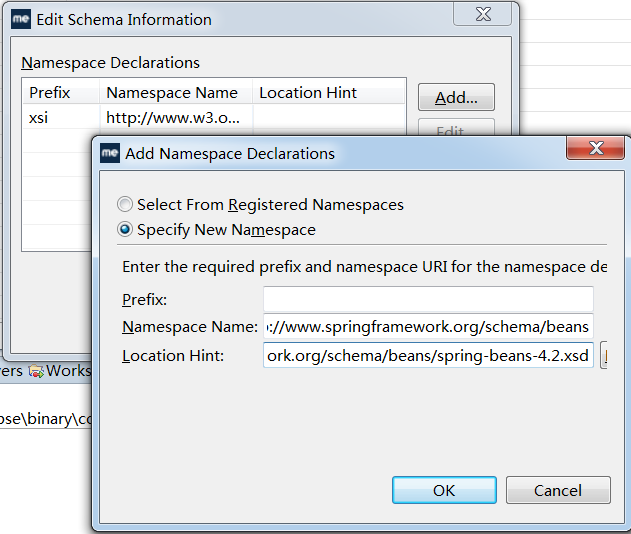
Task: Cancel the Add Namespace Declarations dialog
Action: [x=558, y=490]
